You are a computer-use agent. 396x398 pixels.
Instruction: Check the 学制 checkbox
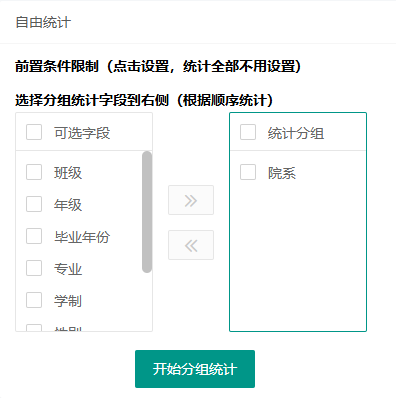click(34, 300)
